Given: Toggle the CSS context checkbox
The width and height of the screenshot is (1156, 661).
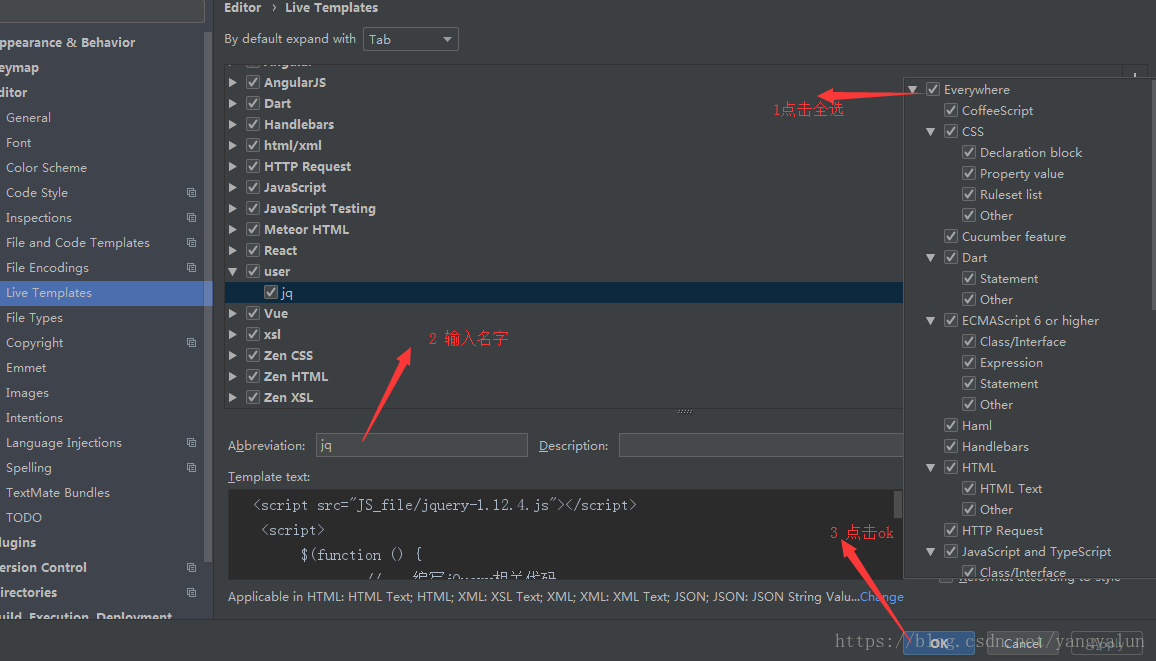Looking at the screenshot, I should (951, 131).
